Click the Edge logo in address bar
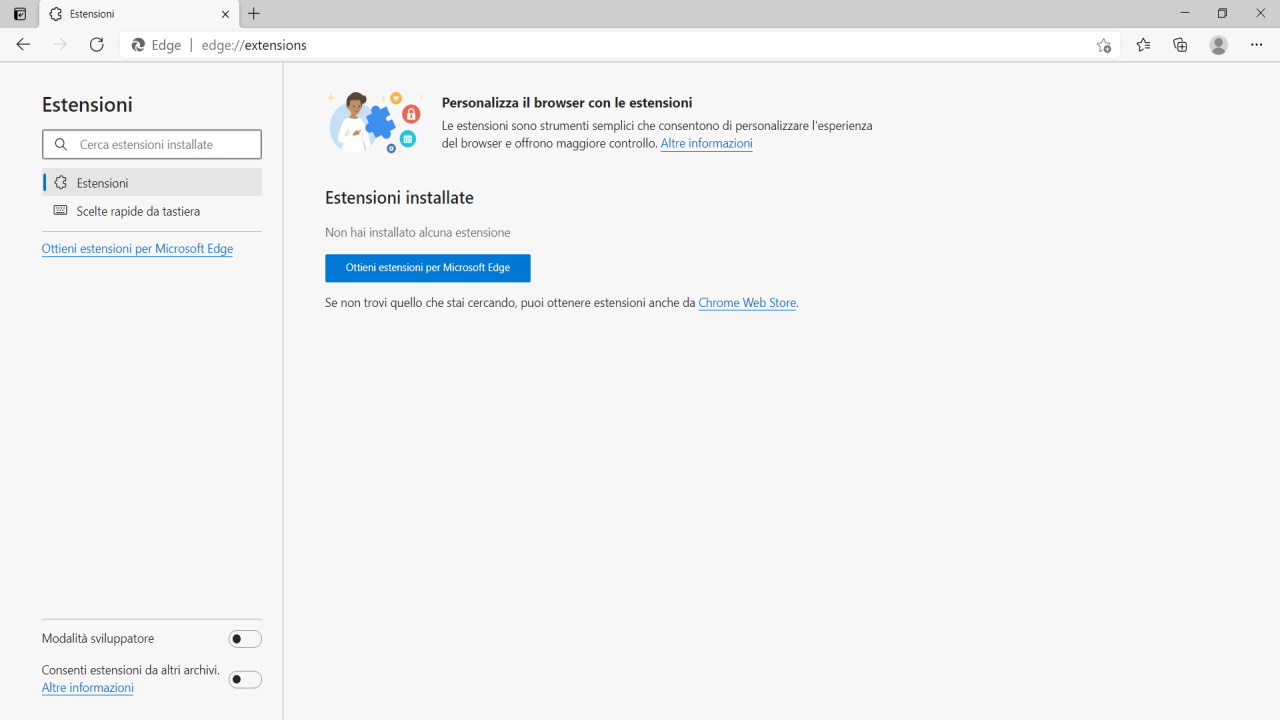The image size is (1280, 720). [x=139, y=45]
